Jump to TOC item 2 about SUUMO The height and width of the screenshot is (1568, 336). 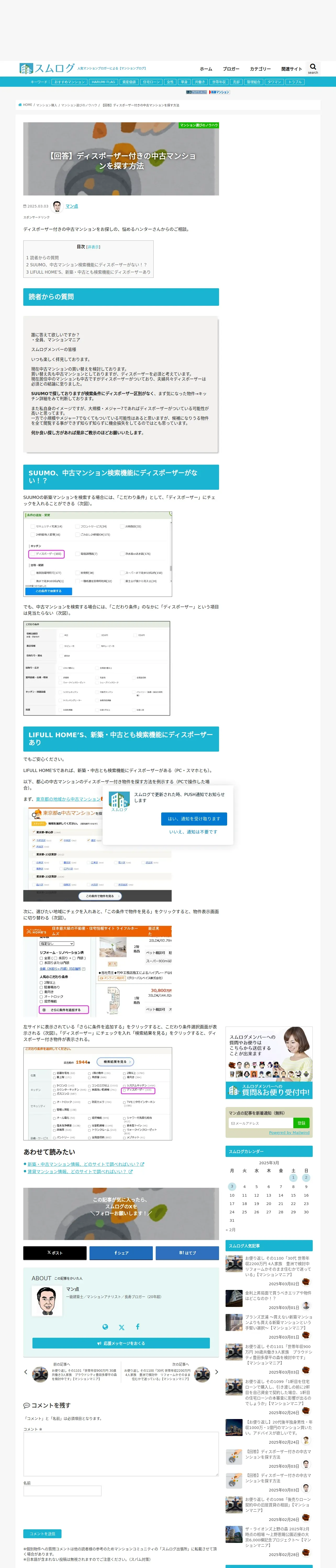[x=86, y=265]
